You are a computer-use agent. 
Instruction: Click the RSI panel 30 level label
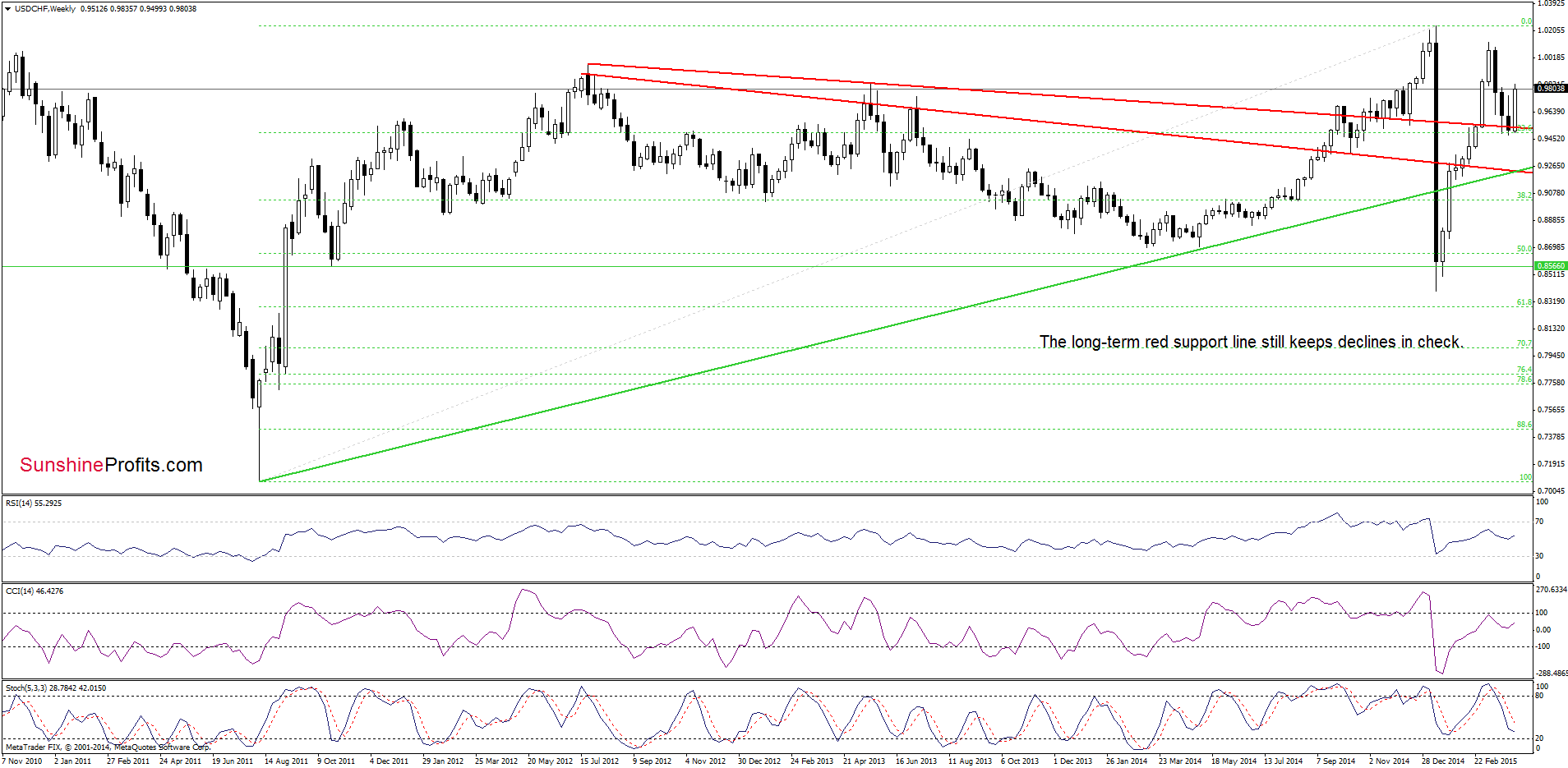click(1540, 556)
